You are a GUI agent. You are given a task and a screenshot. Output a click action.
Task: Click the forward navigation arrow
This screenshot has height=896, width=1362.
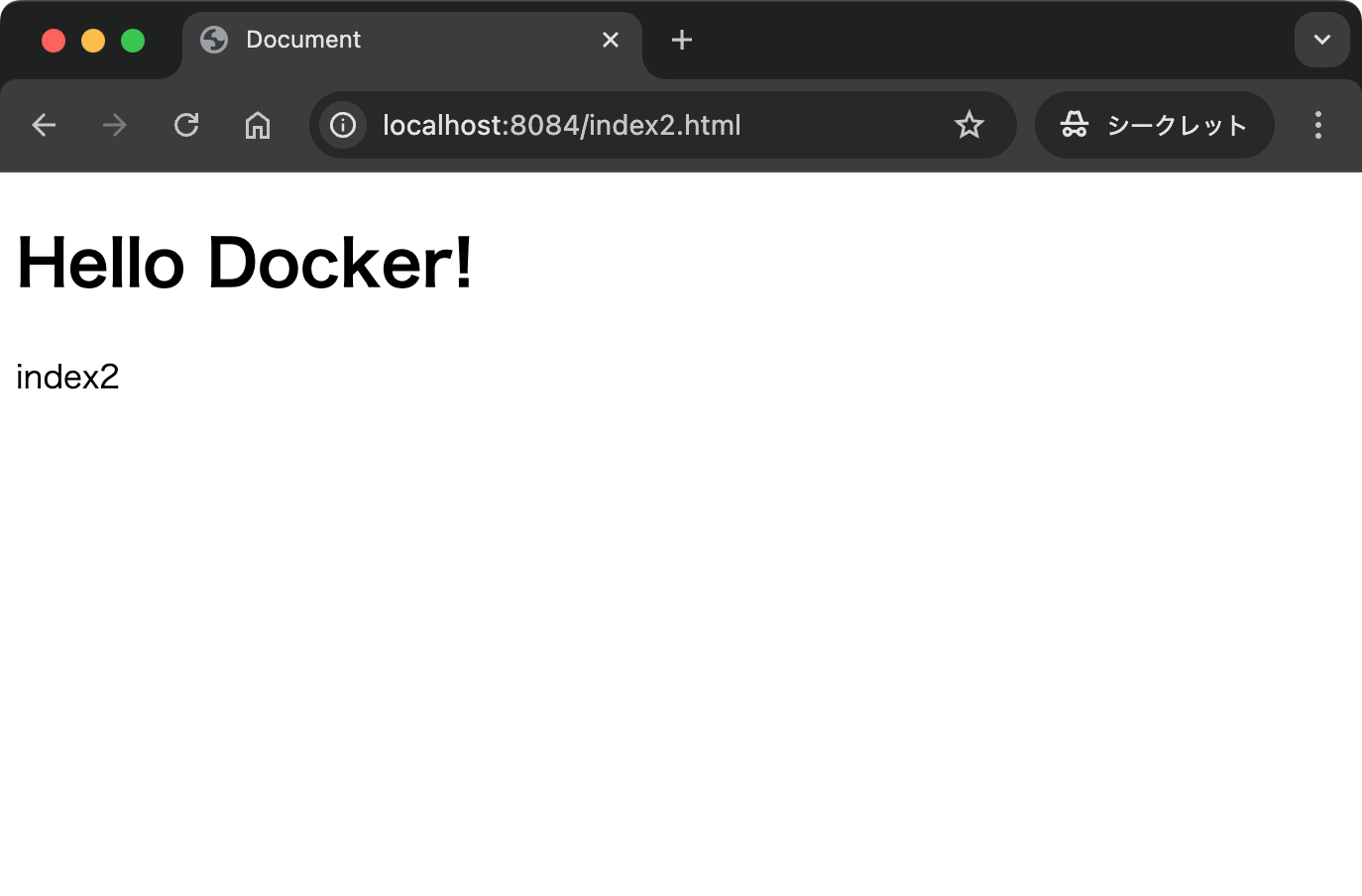point(115,125)
